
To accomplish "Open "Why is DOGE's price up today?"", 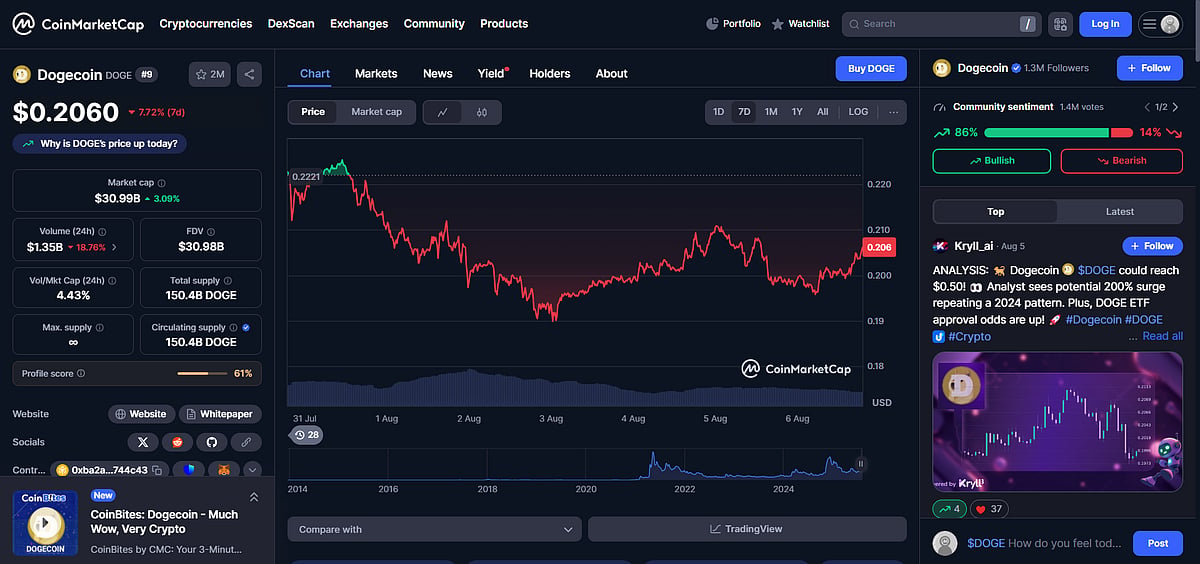I will pos(100,144).
